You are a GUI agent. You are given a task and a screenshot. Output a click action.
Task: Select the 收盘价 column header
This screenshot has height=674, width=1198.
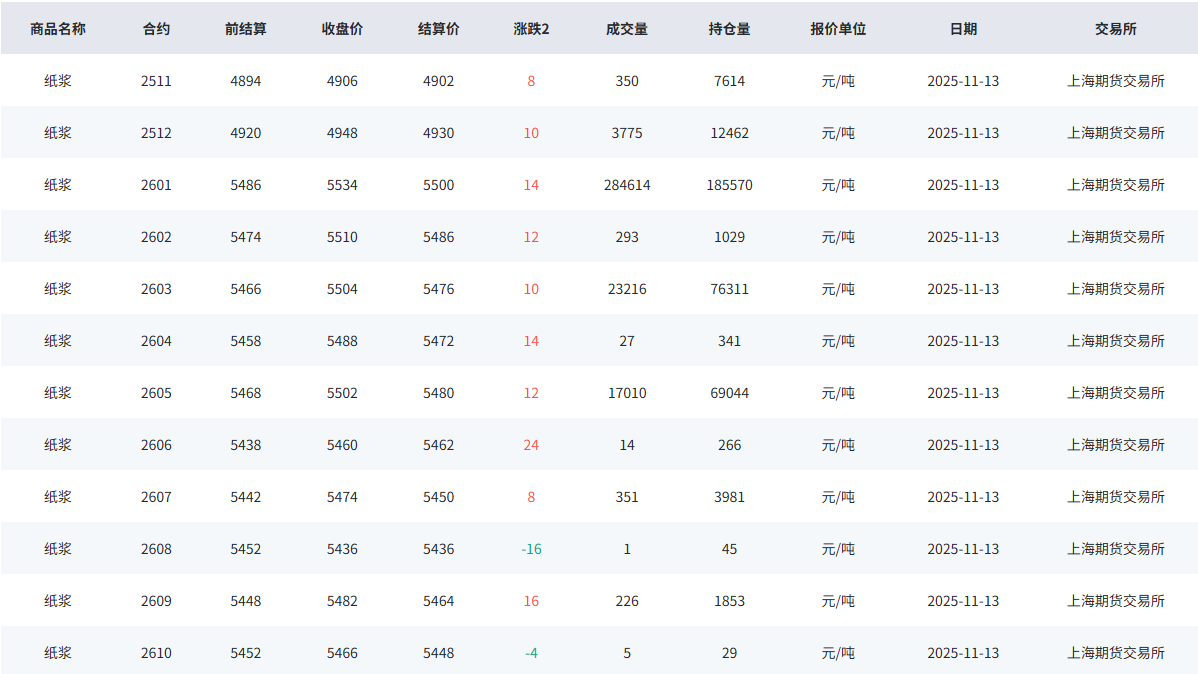click(x=342, y=29)
